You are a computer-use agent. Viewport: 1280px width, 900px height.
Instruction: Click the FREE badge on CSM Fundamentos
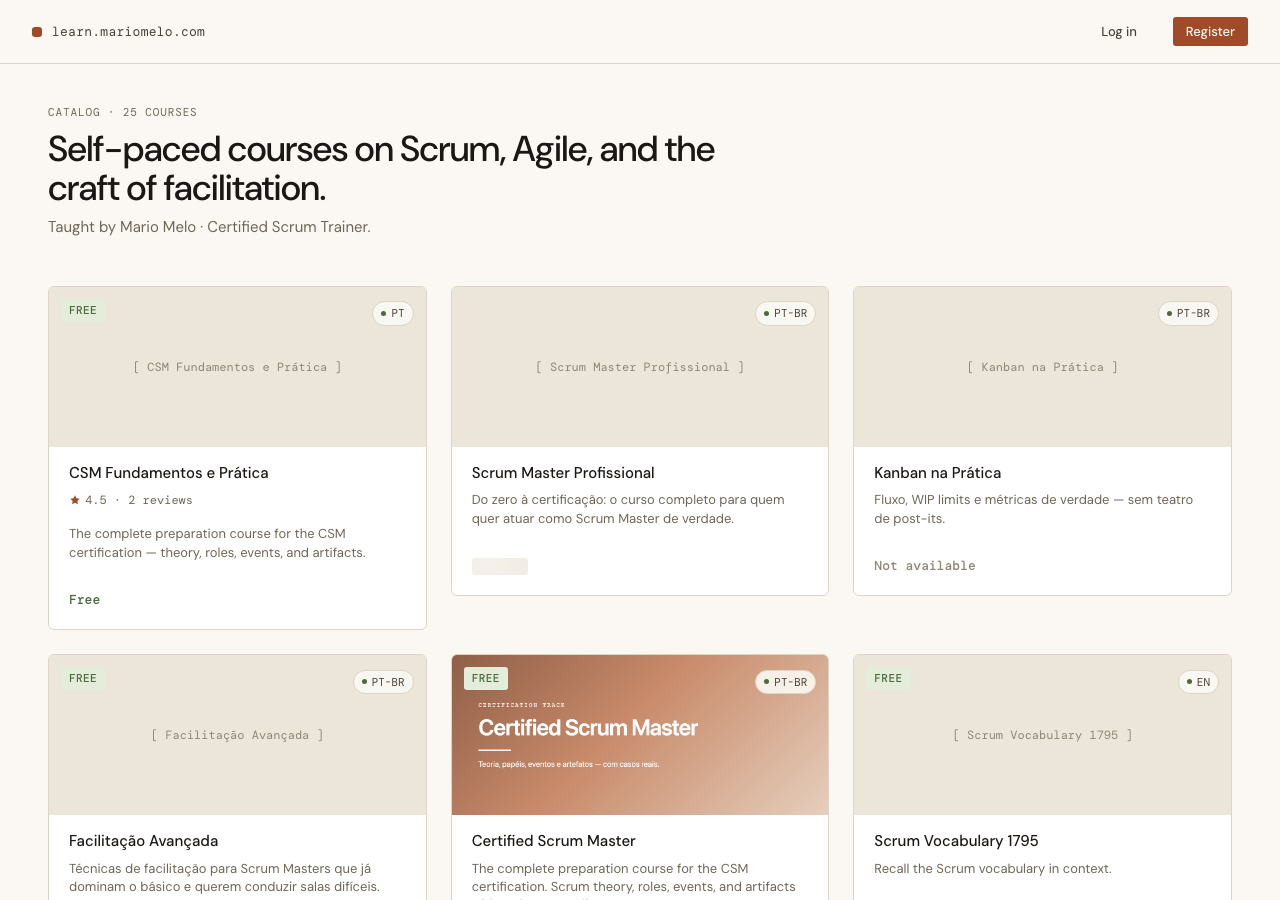[x=83, y=311]
